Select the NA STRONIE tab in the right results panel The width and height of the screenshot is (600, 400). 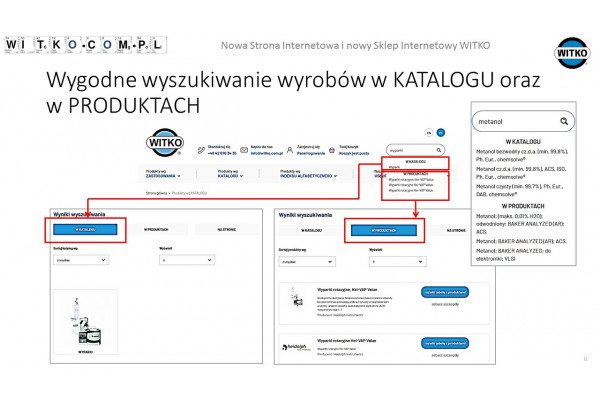point(456,230)
